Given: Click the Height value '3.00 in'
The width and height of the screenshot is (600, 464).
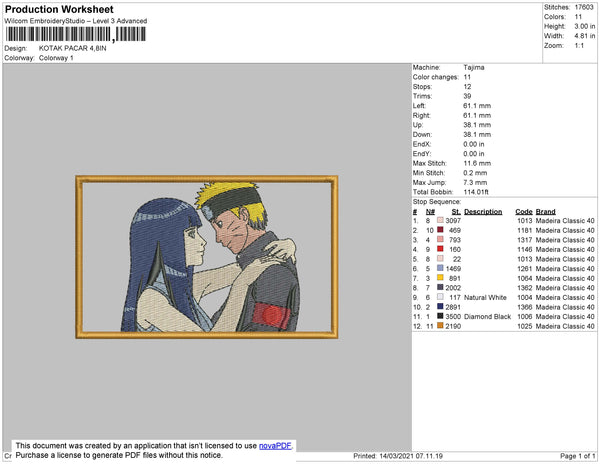Looking at the screenshot, I should [x=585, y=26].
